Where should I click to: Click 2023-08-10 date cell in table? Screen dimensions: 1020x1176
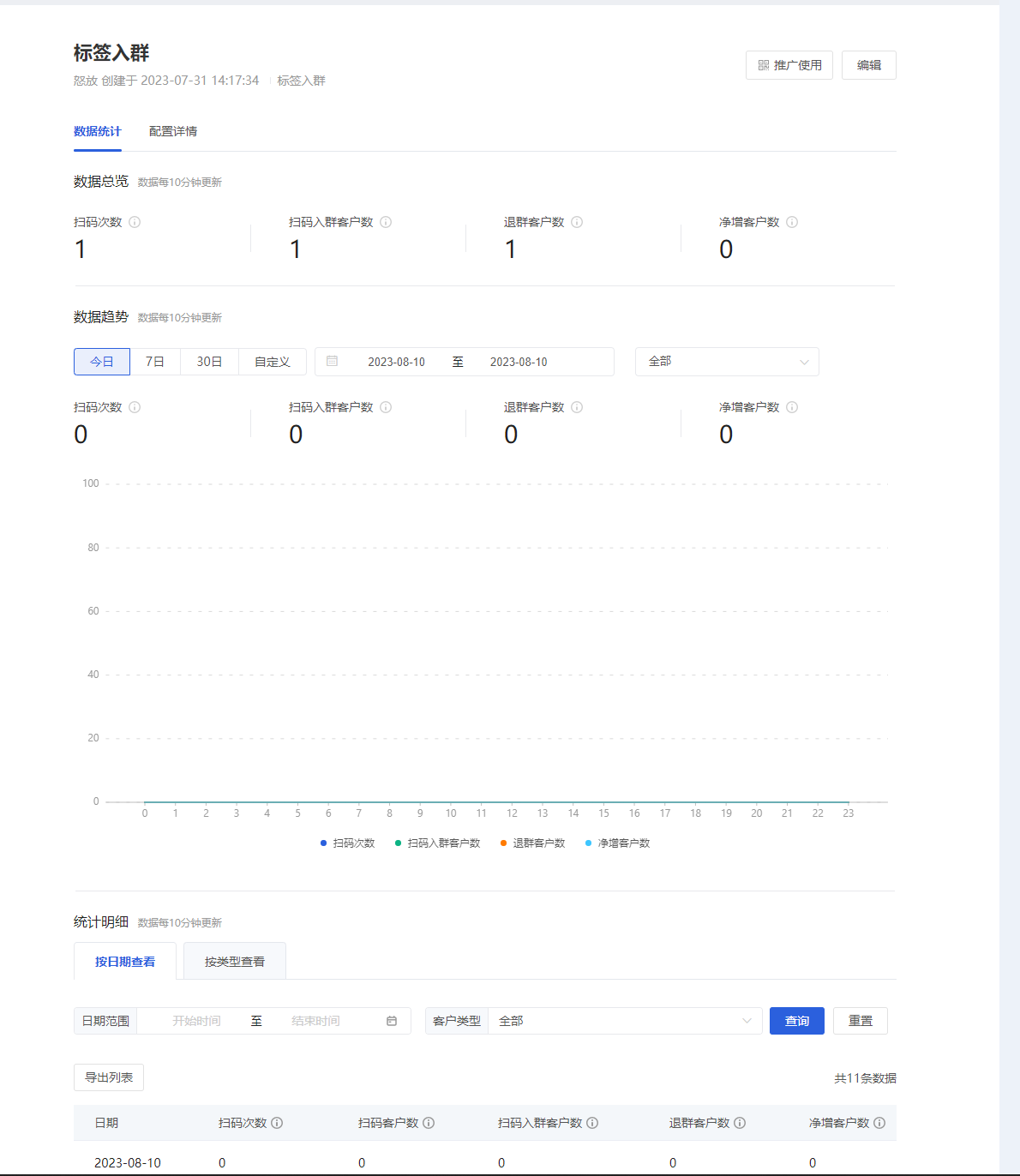coord(128,1163)
